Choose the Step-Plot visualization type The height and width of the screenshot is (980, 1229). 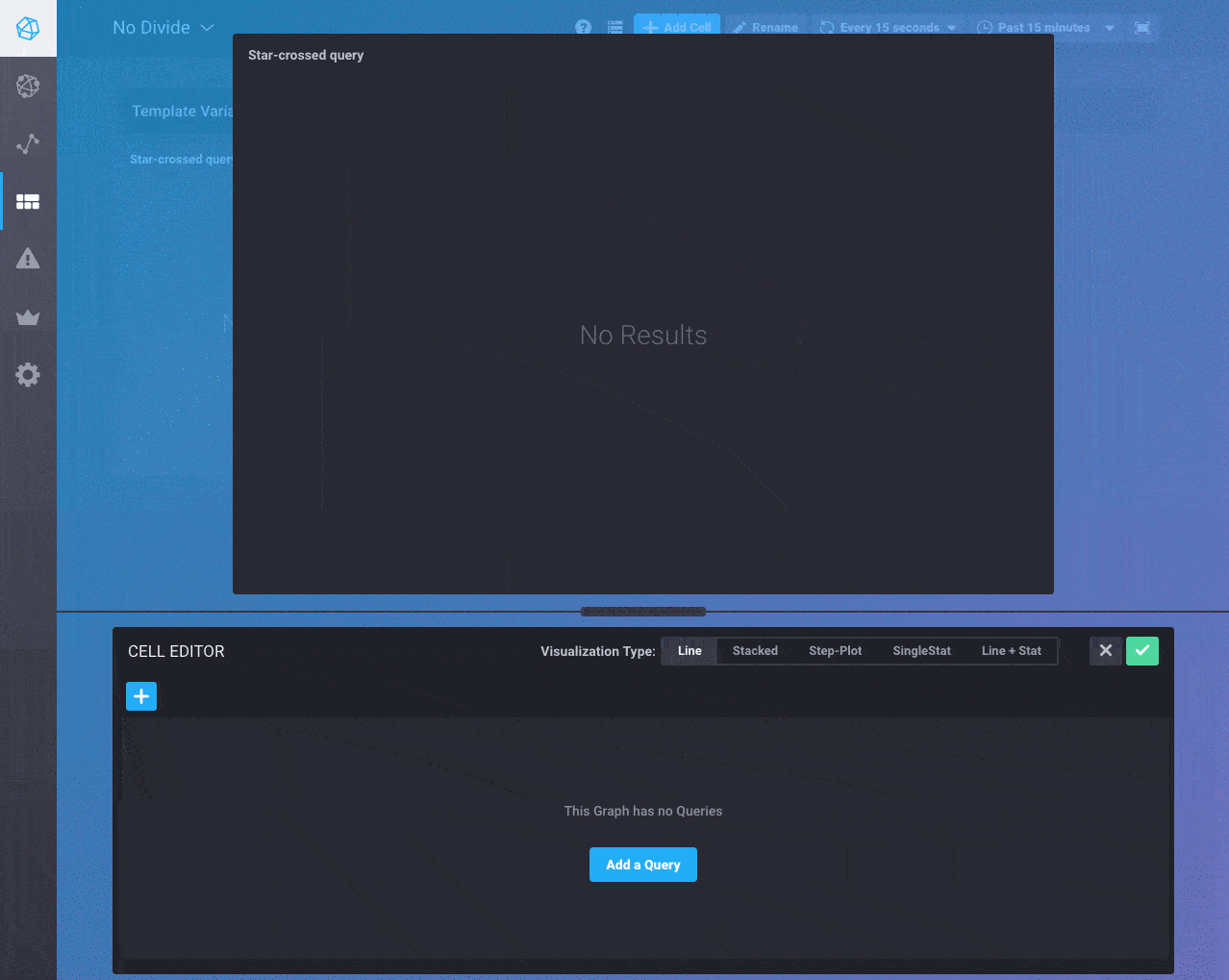pos(835,651)
